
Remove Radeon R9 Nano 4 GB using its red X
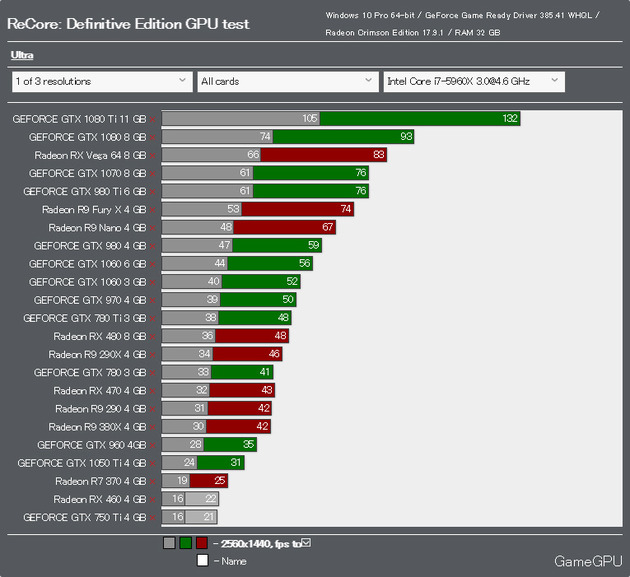tap(153, 228)
